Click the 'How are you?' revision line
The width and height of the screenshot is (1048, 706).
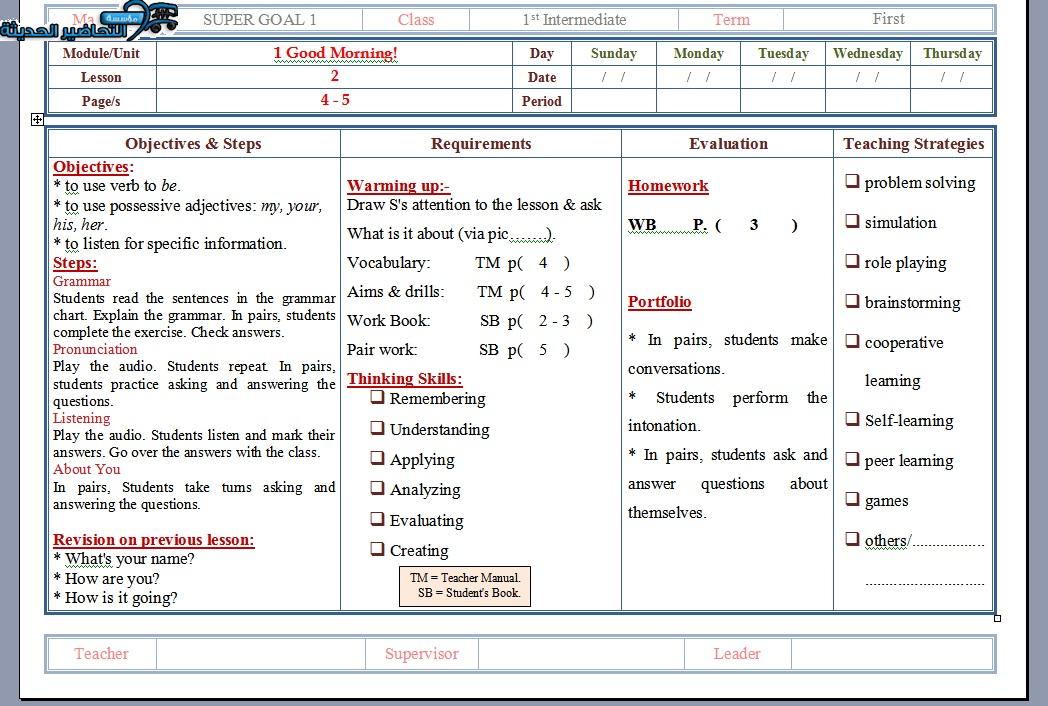(x=106, y=578)
